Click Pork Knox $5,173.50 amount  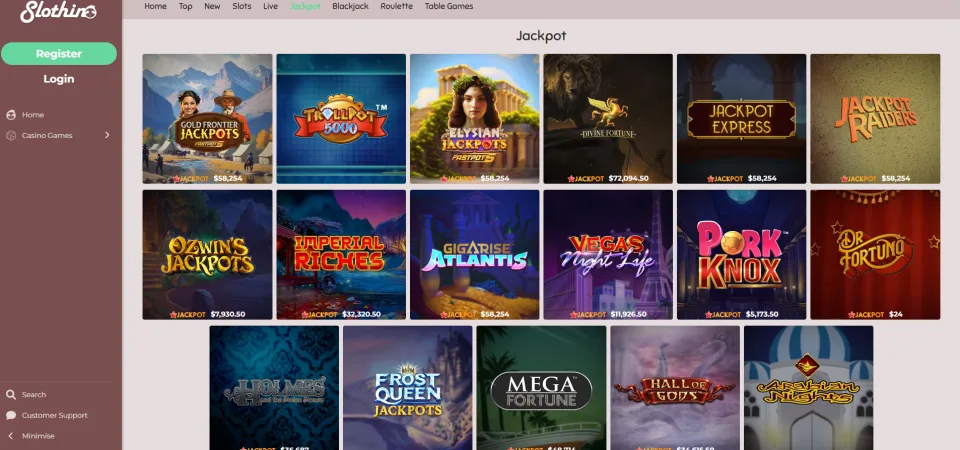760,315
